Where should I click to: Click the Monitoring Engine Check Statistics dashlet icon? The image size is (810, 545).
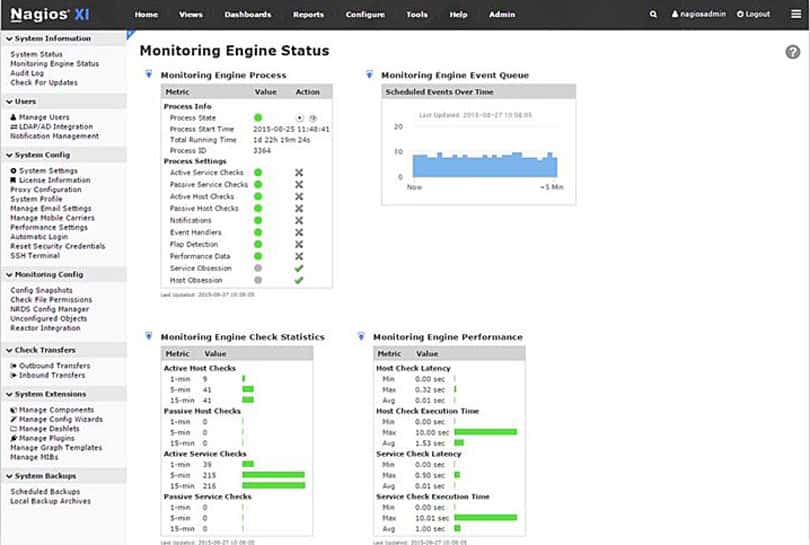pos(149,336)
